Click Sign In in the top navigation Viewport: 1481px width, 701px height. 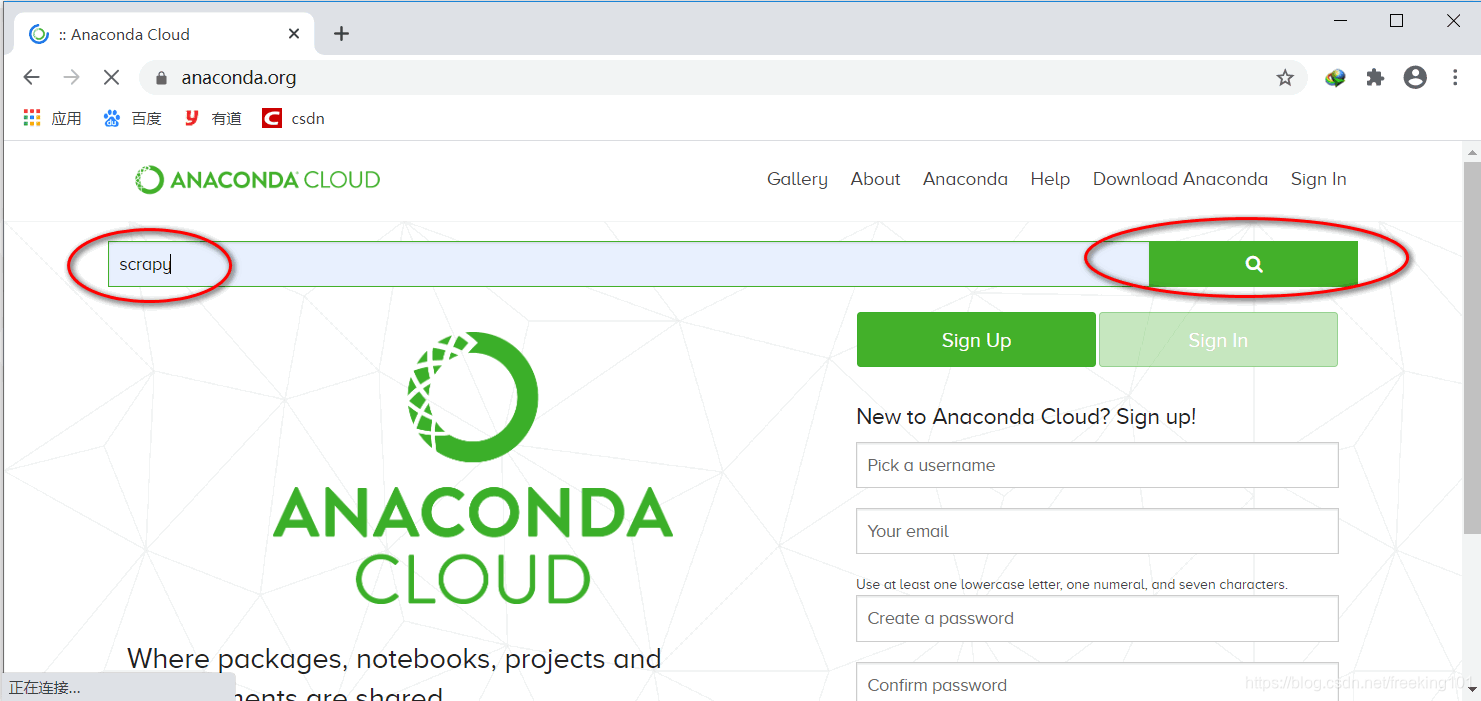click(1318, 179)
